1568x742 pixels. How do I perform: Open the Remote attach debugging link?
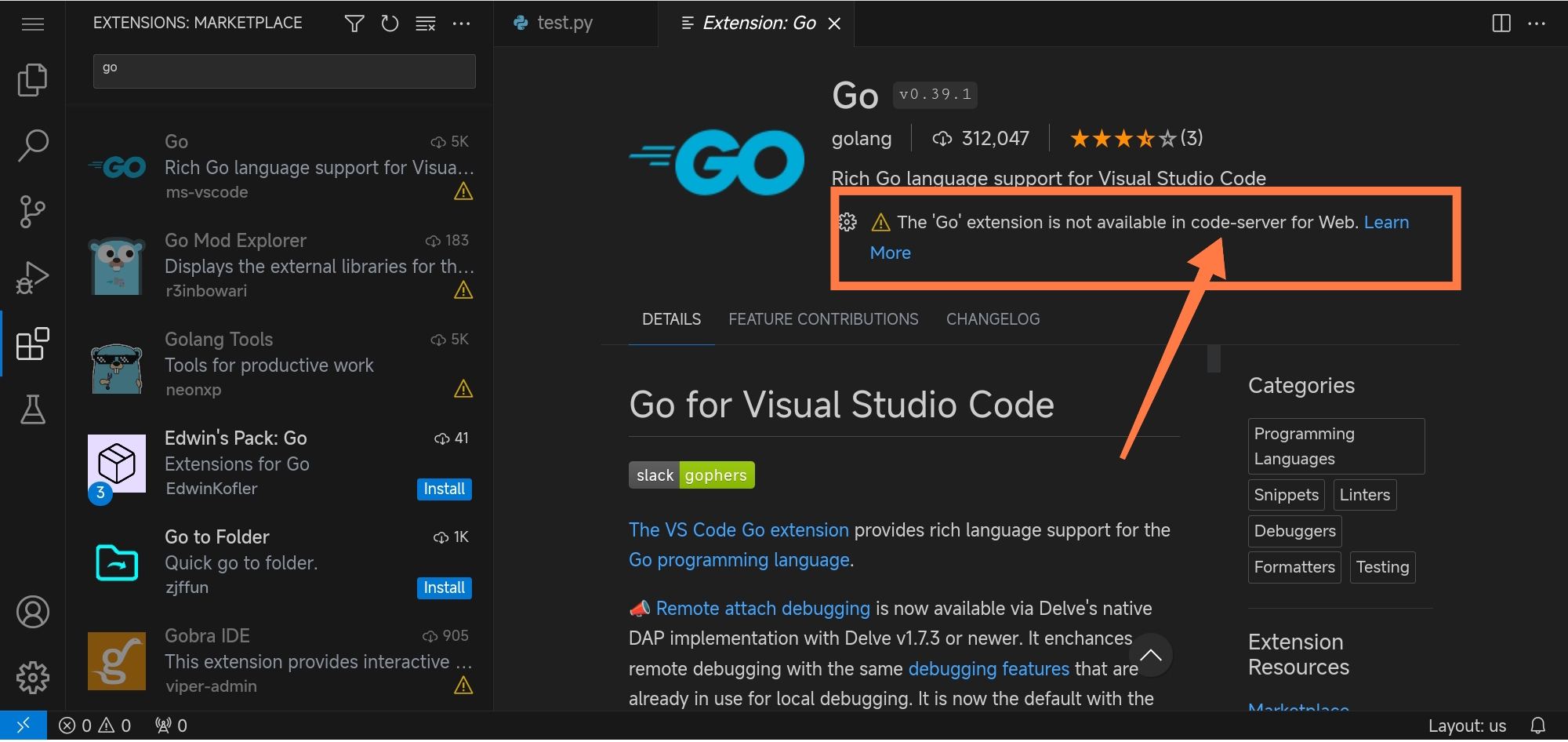[762, 609]
